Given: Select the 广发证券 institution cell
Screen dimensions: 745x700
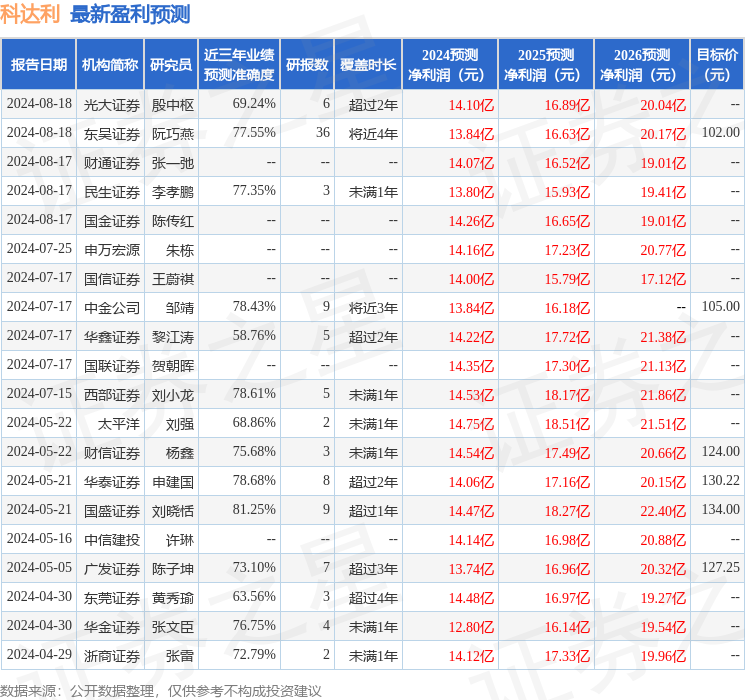Looking at the screenshot, I should (x=112, y=569).
